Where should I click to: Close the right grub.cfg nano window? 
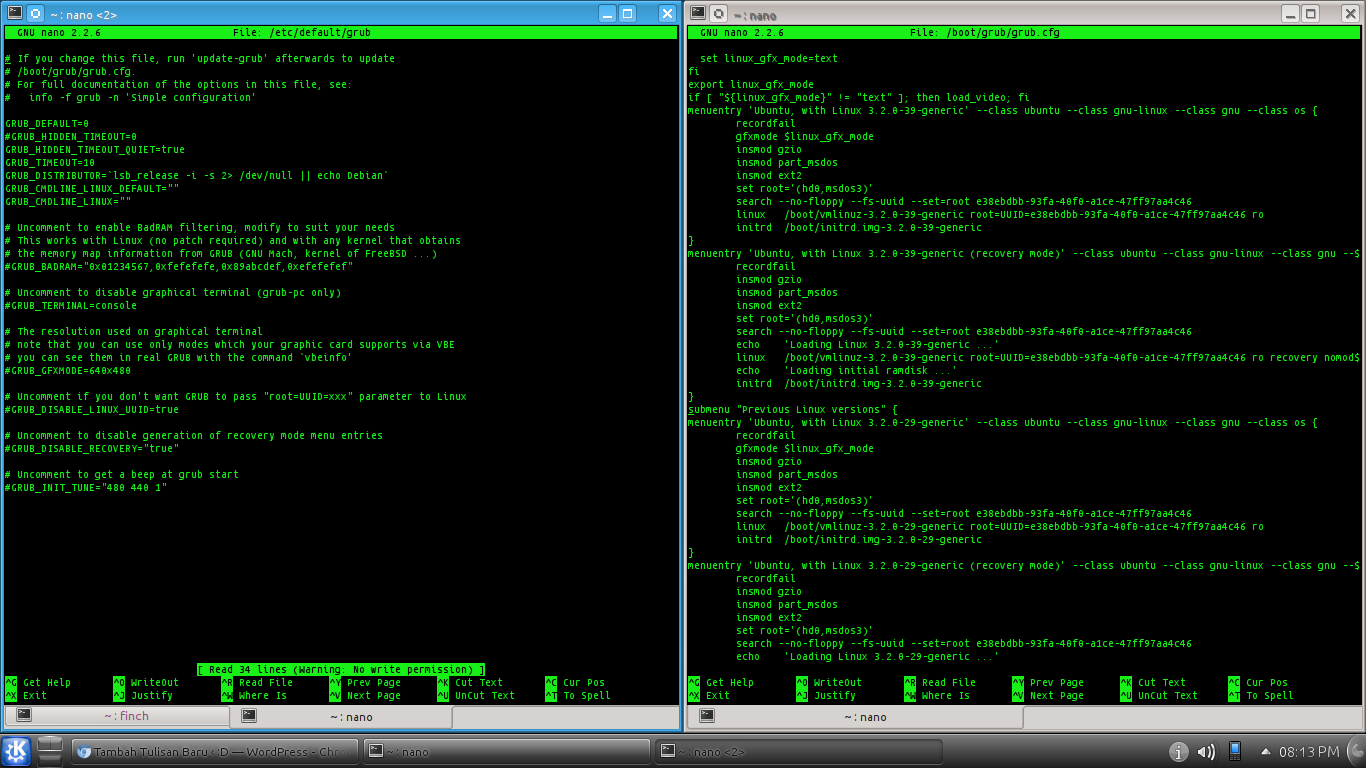(1350, 13)
